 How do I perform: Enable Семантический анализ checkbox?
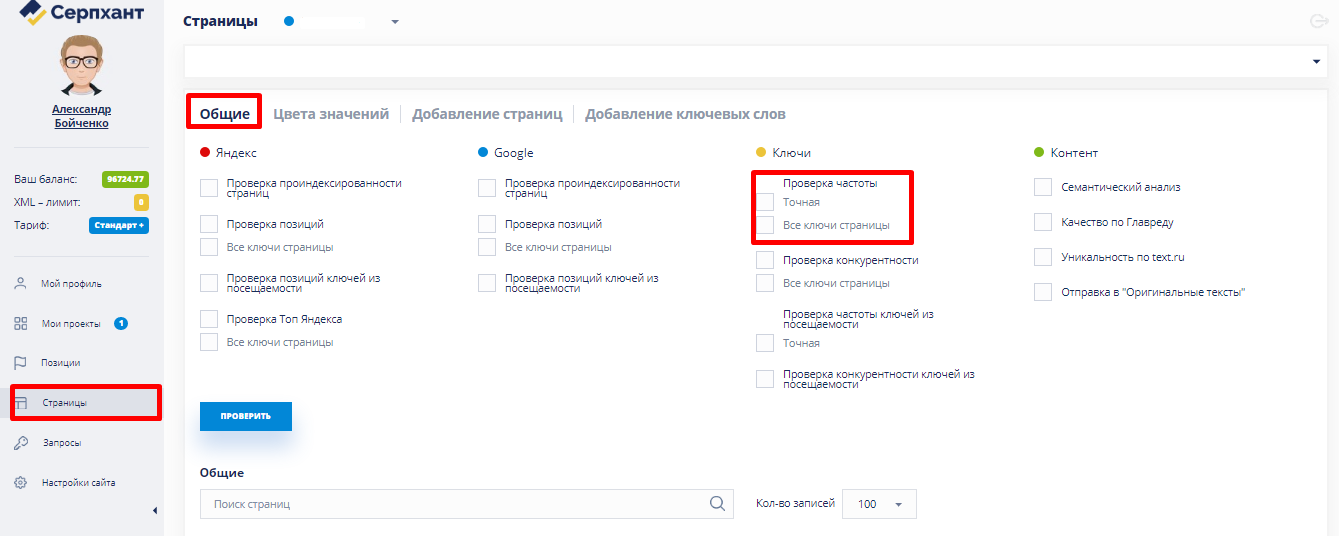click(x=1043, y=187)
